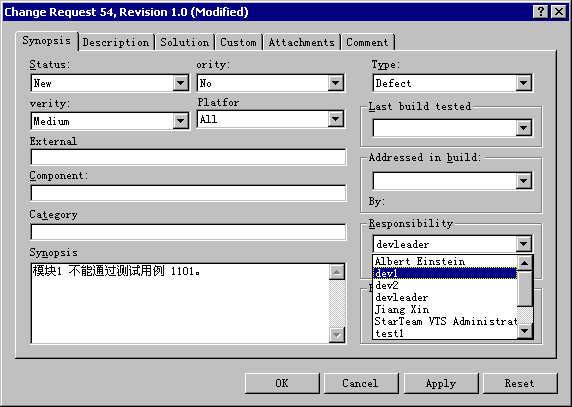Click the responsibility list scrollbar thumb

pyautogui.click(x=525, y=288)
